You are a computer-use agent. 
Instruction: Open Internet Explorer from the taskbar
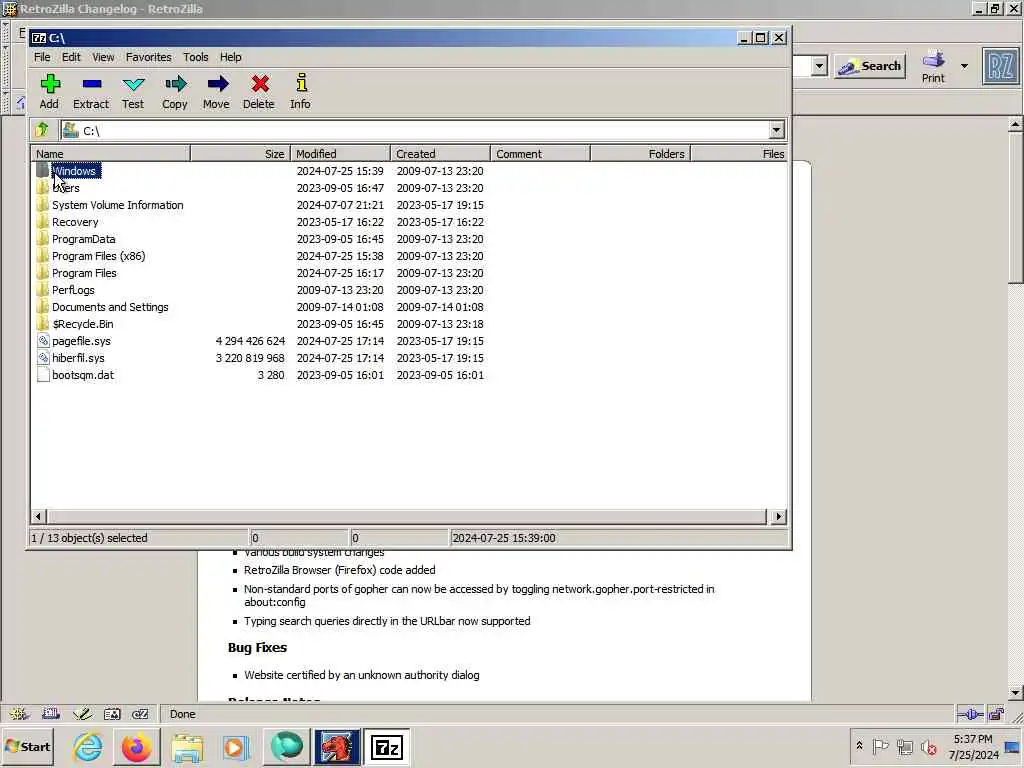coord(88,747)
